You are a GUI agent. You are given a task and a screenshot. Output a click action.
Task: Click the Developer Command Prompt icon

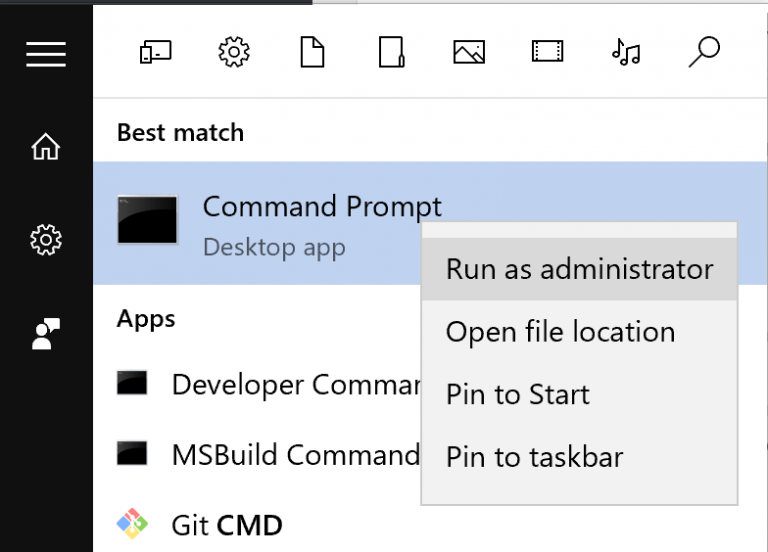pos(132,383)
